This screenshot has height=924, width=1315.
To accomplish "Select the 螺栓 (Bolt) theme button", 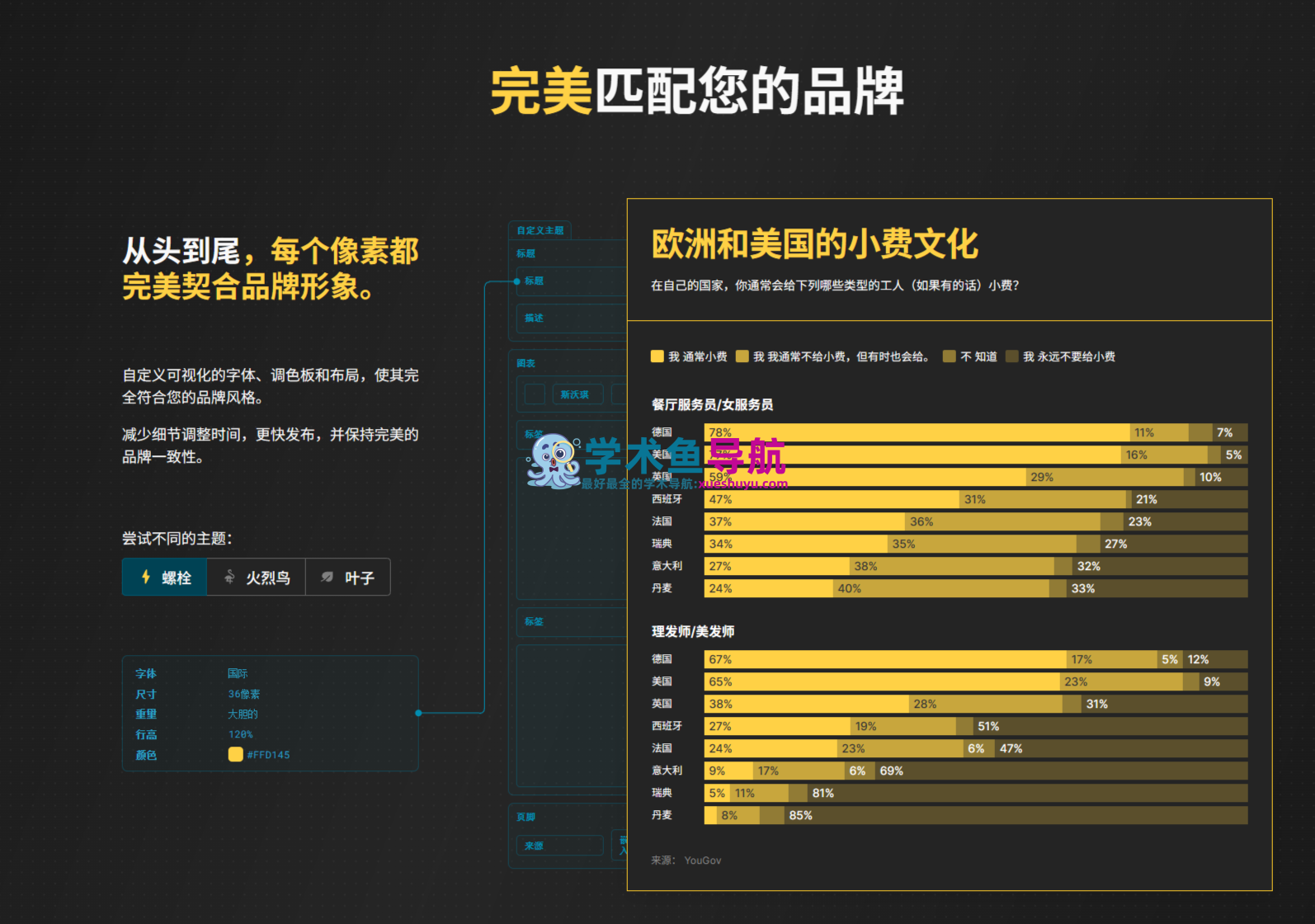I will coord(165,577).
